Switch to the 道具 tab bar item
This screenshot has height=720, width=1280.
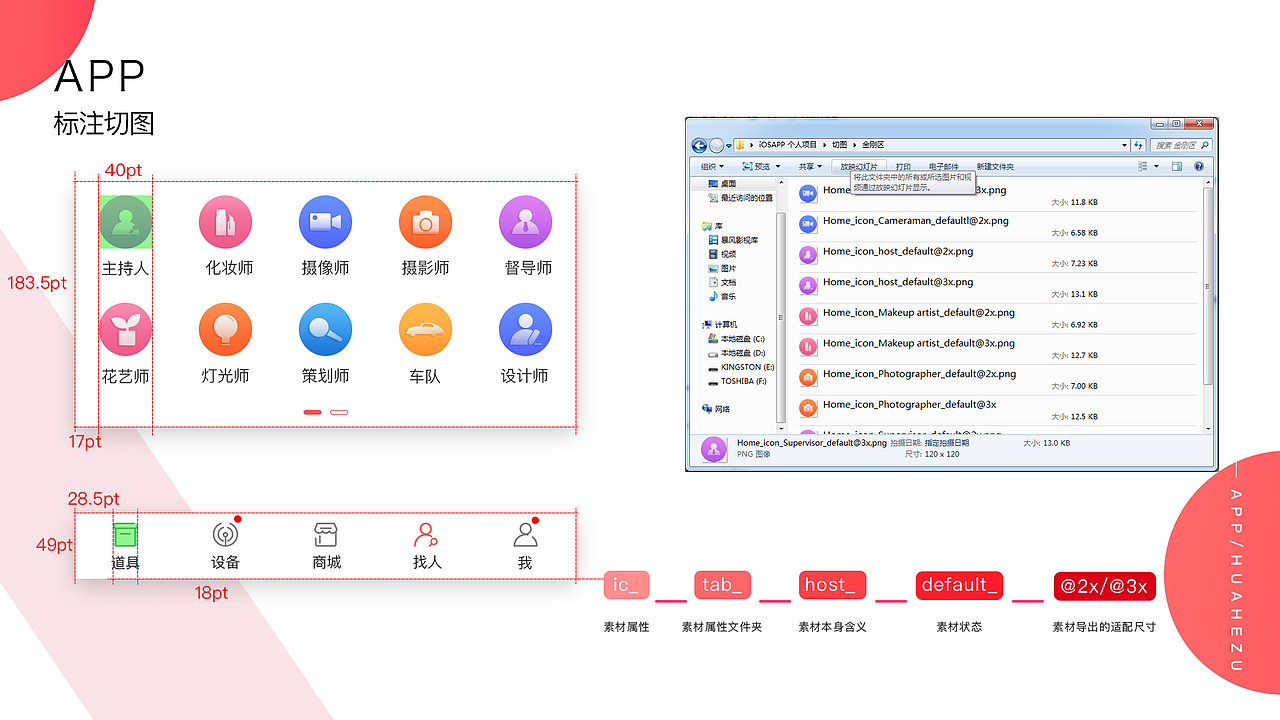tap(125, 546)
